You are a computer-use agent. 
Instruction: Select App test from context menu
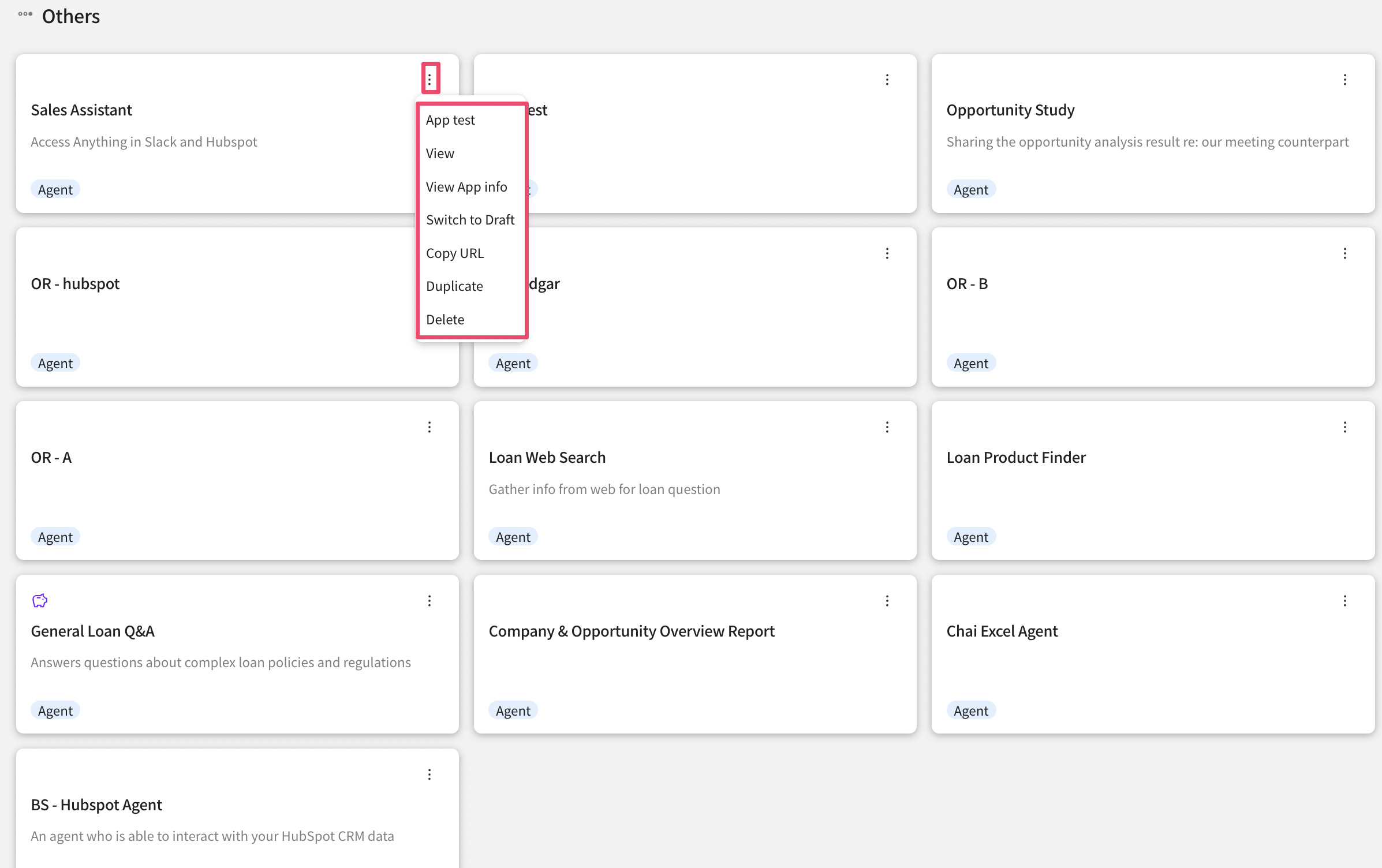click(450, 120)
